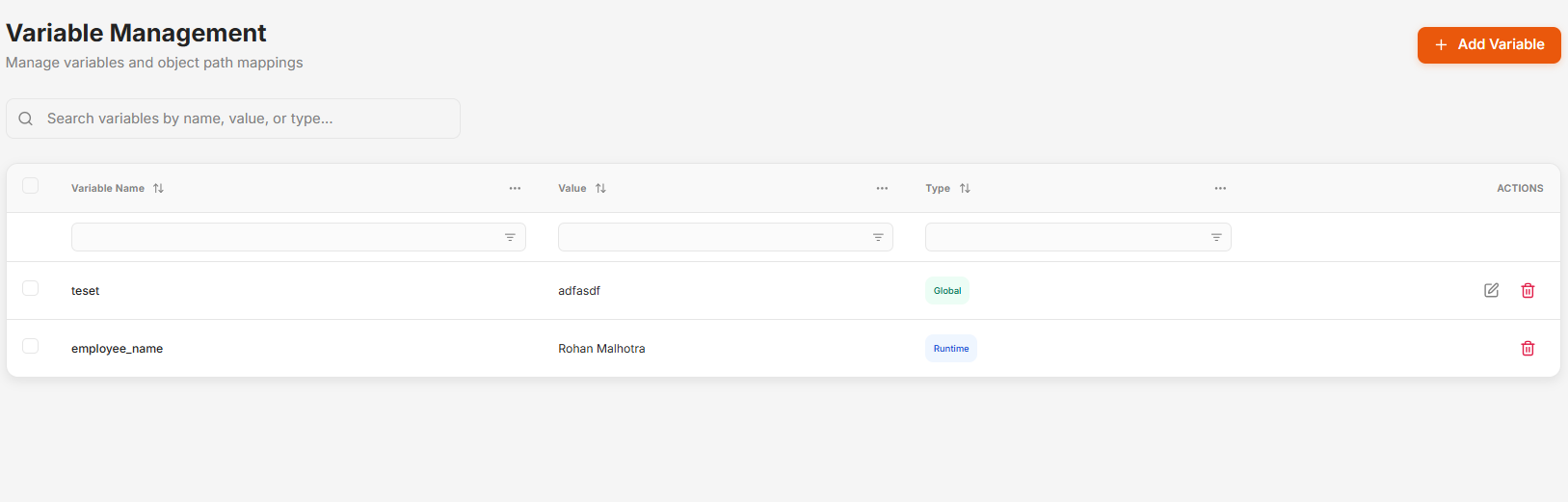1568x502 pixels.
Task: Open the Value column three-dot menu
Action: pyautogui.click(x=882, y=189)
